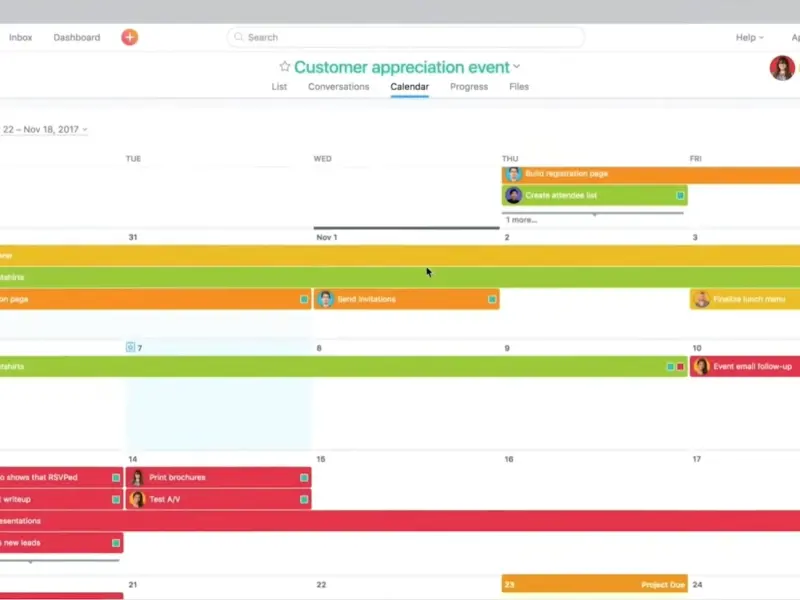The image size is (800, 600).
Task: Click inside the Search field
Action: pos(405,37)
